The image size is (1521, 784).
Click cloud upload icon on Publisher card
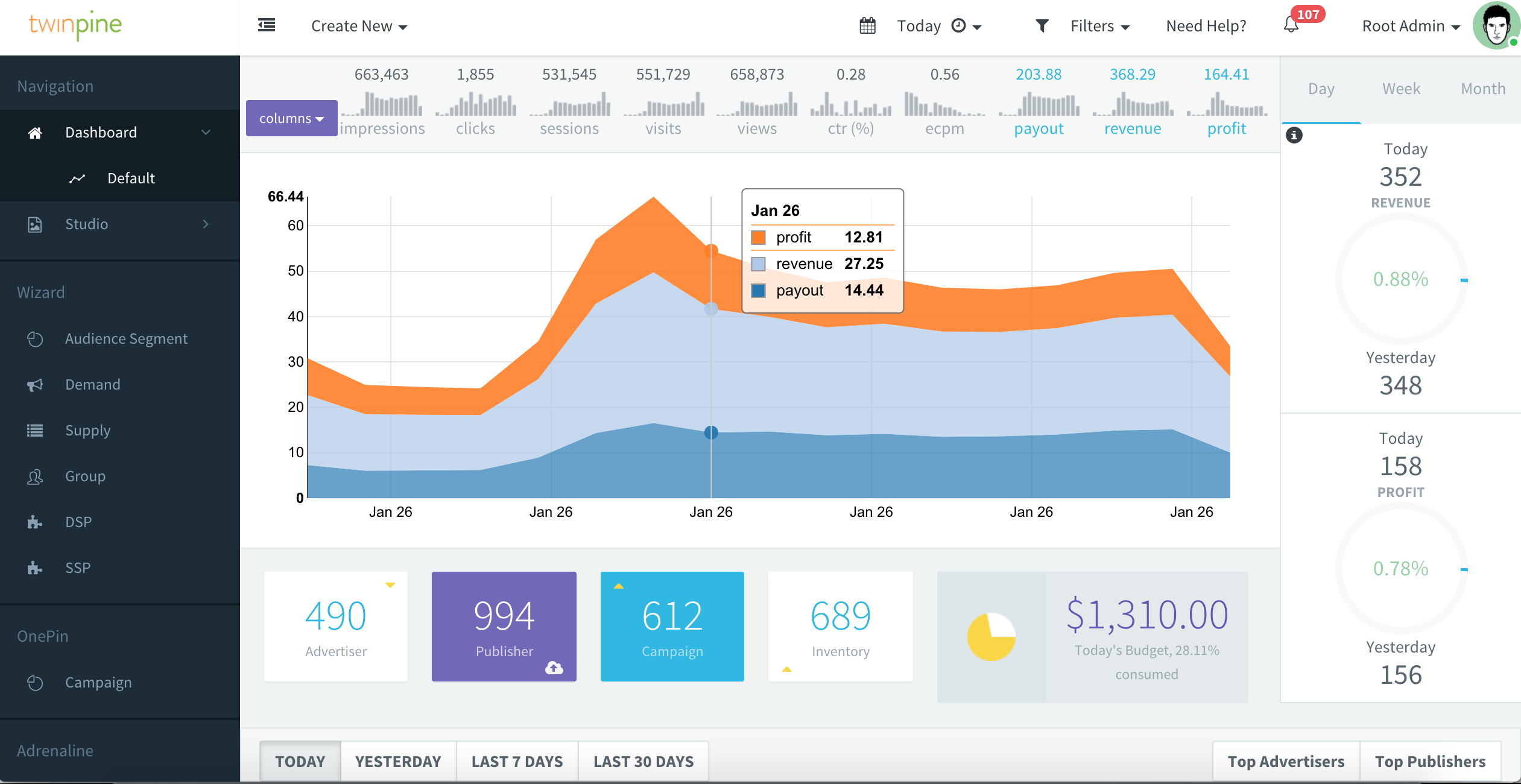pos(554,667)
